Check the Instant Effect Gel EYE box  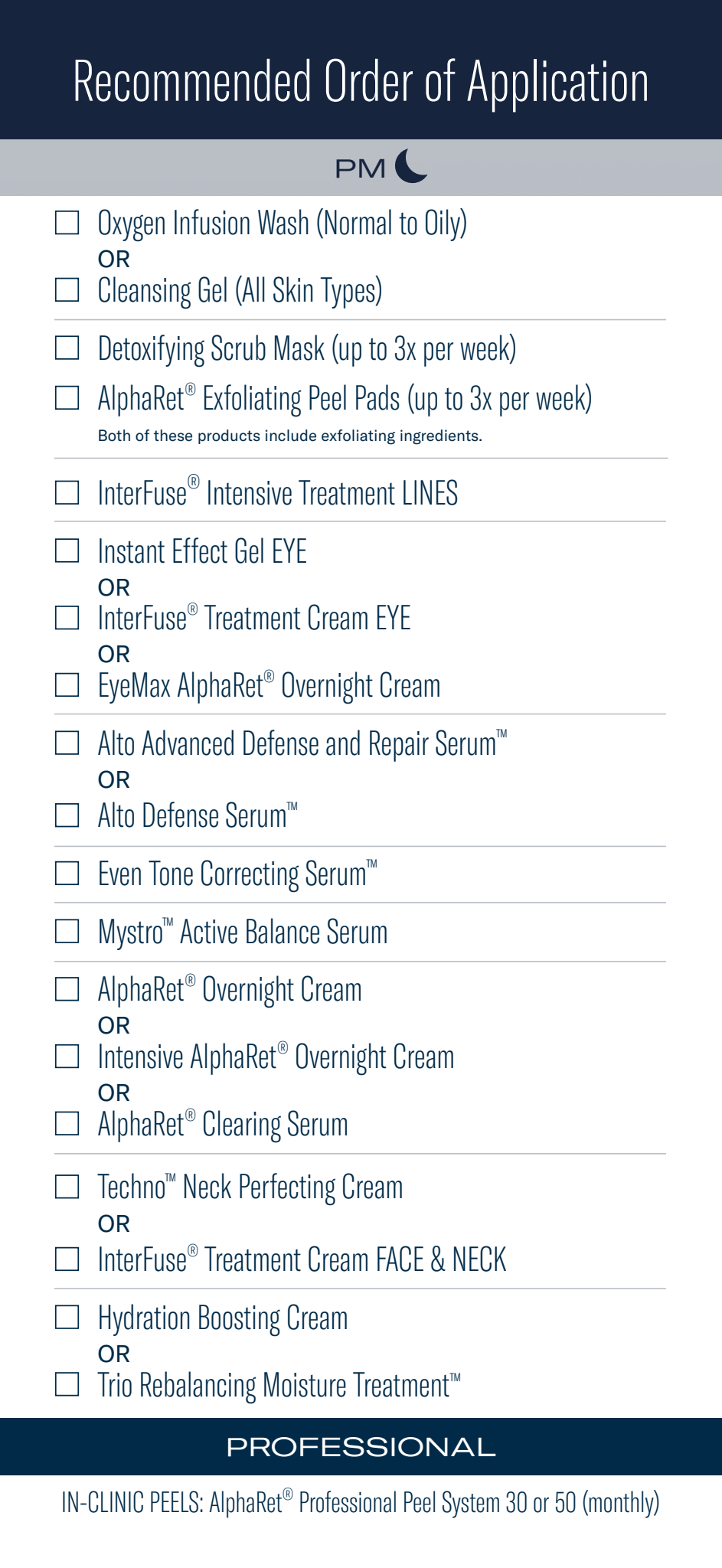(x=67, y=551)
